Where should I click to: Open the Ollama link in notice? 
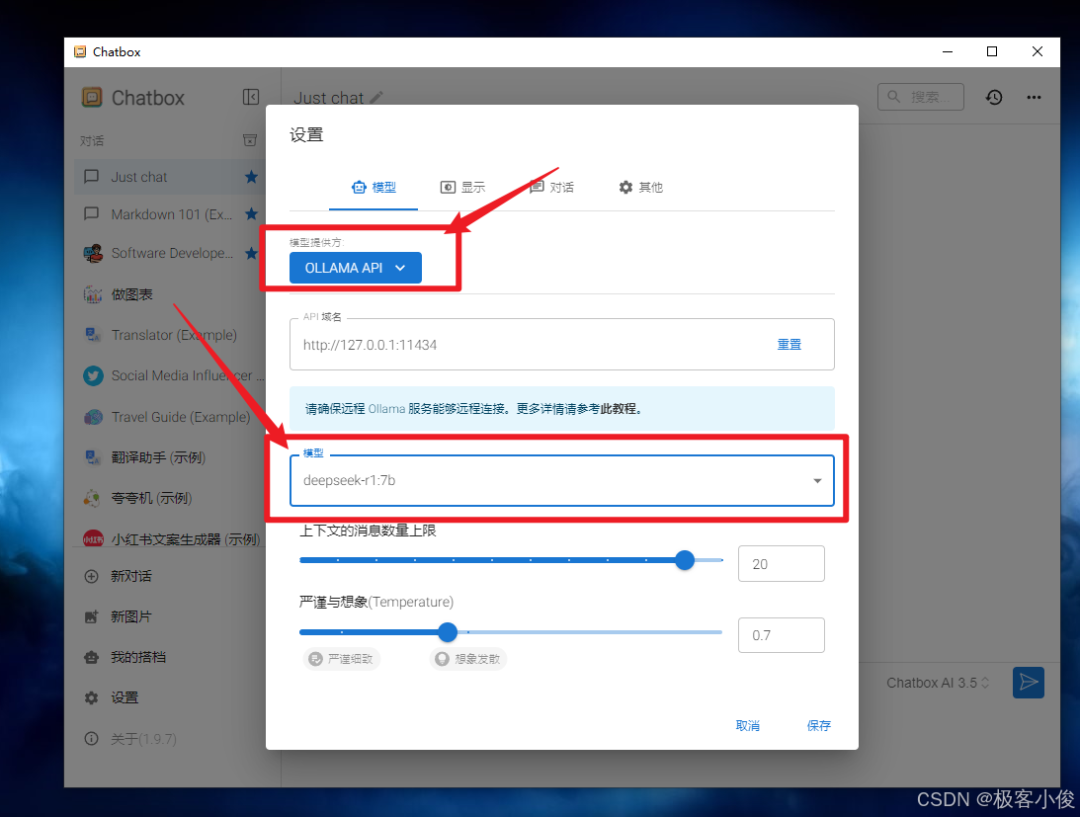point(386,409)
